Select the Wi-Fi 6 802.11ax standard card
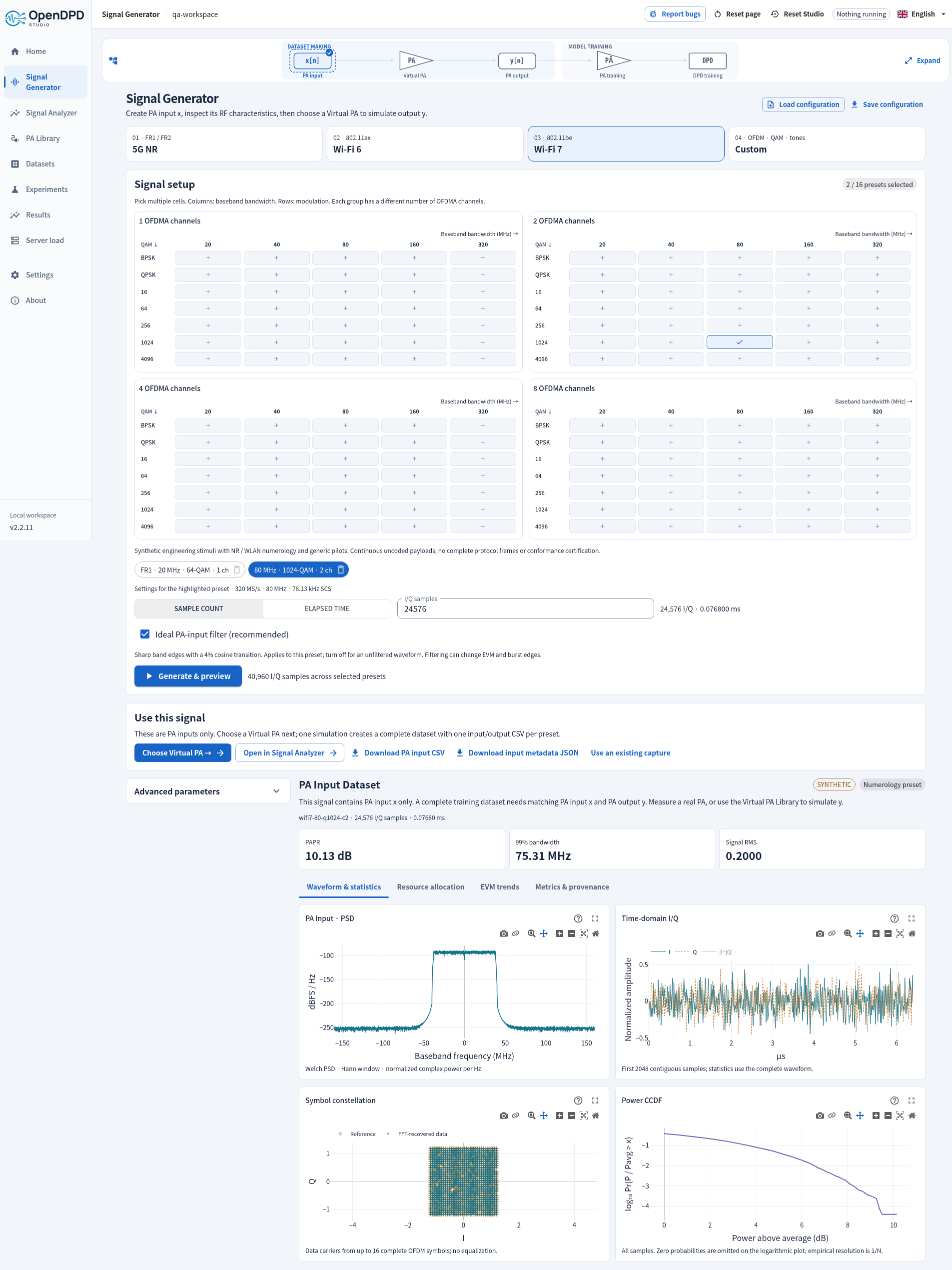 coord(425,143)
